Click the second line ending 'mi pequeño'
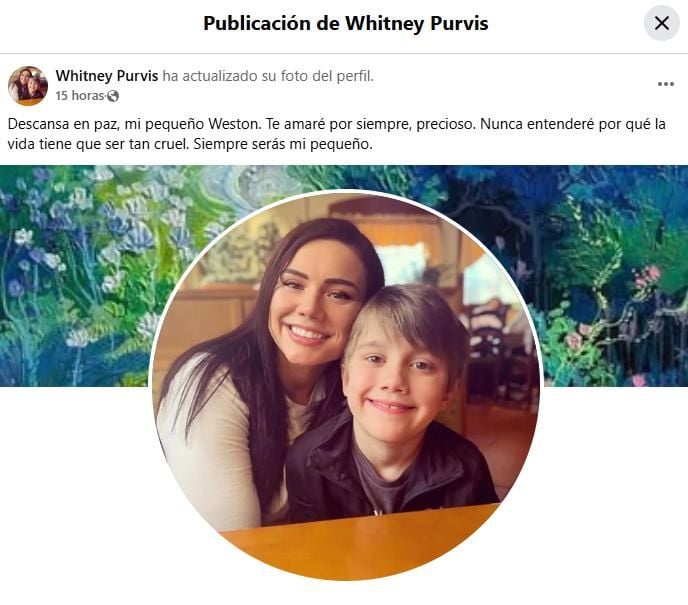This screenshot has height=605, width=688. (x=190, y=144)
